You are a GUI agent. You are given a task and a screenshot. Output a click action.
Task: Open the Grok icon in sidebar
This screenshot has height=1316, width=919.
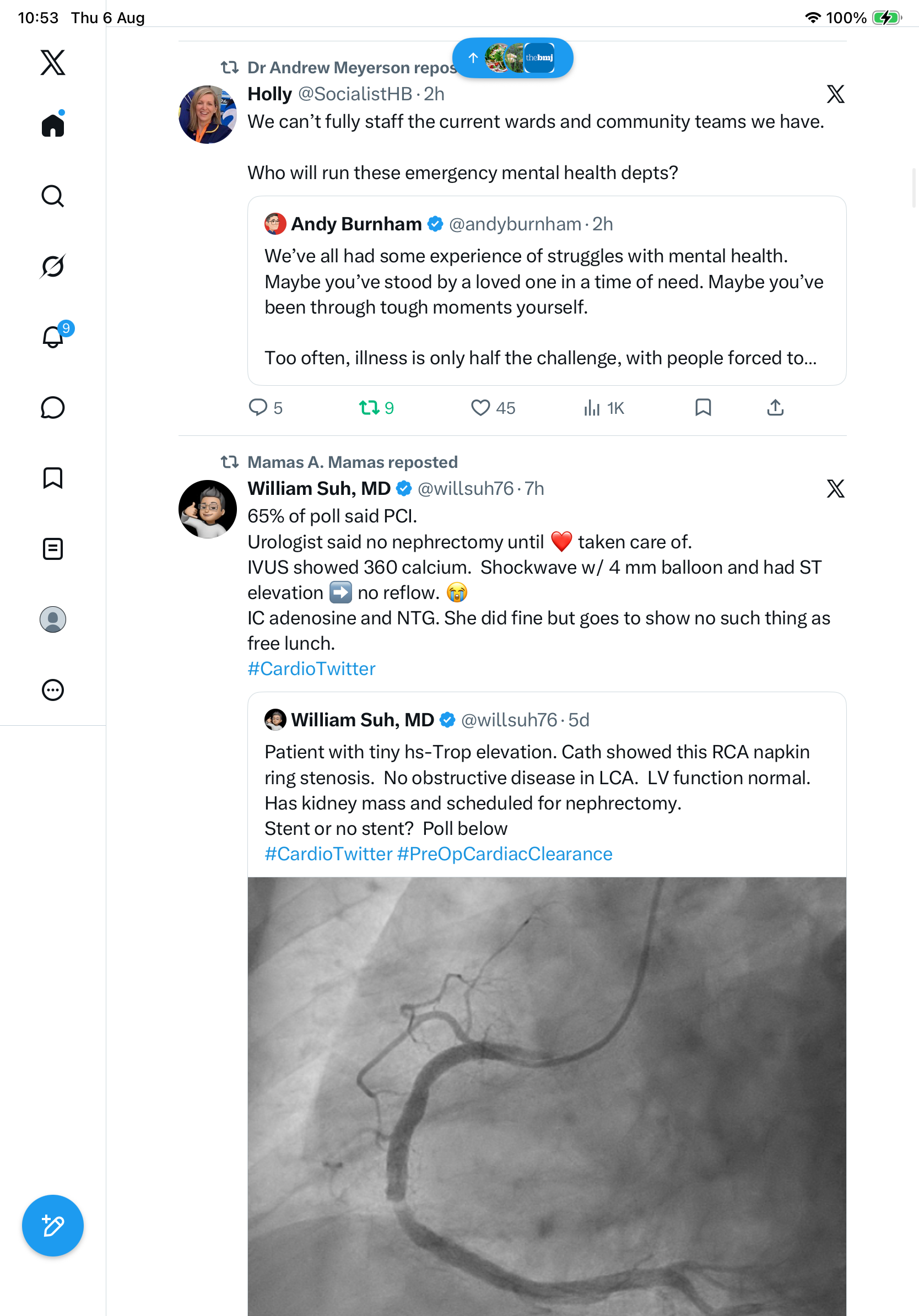(x=53, y=267)
